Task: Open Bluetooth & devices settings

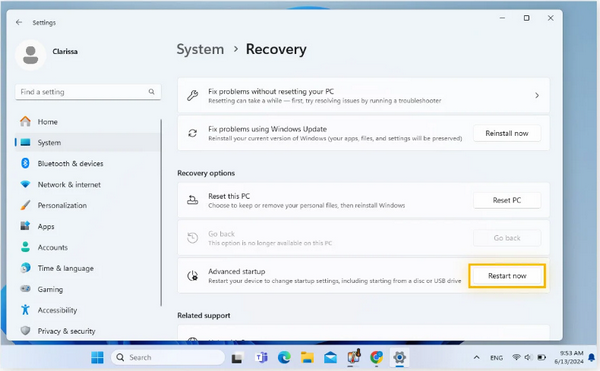Action: 88,163
